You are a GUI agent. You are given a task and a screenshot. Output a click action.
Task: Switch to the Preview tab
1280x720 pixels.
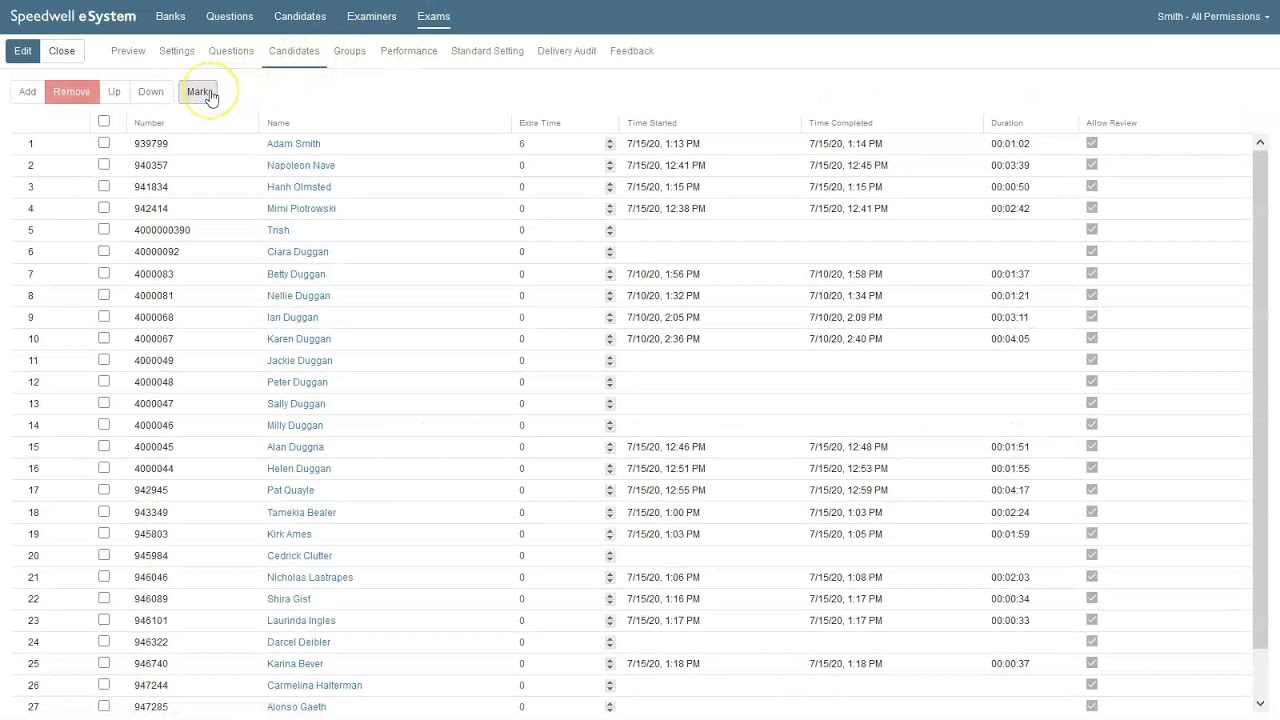tap(128, 51)
